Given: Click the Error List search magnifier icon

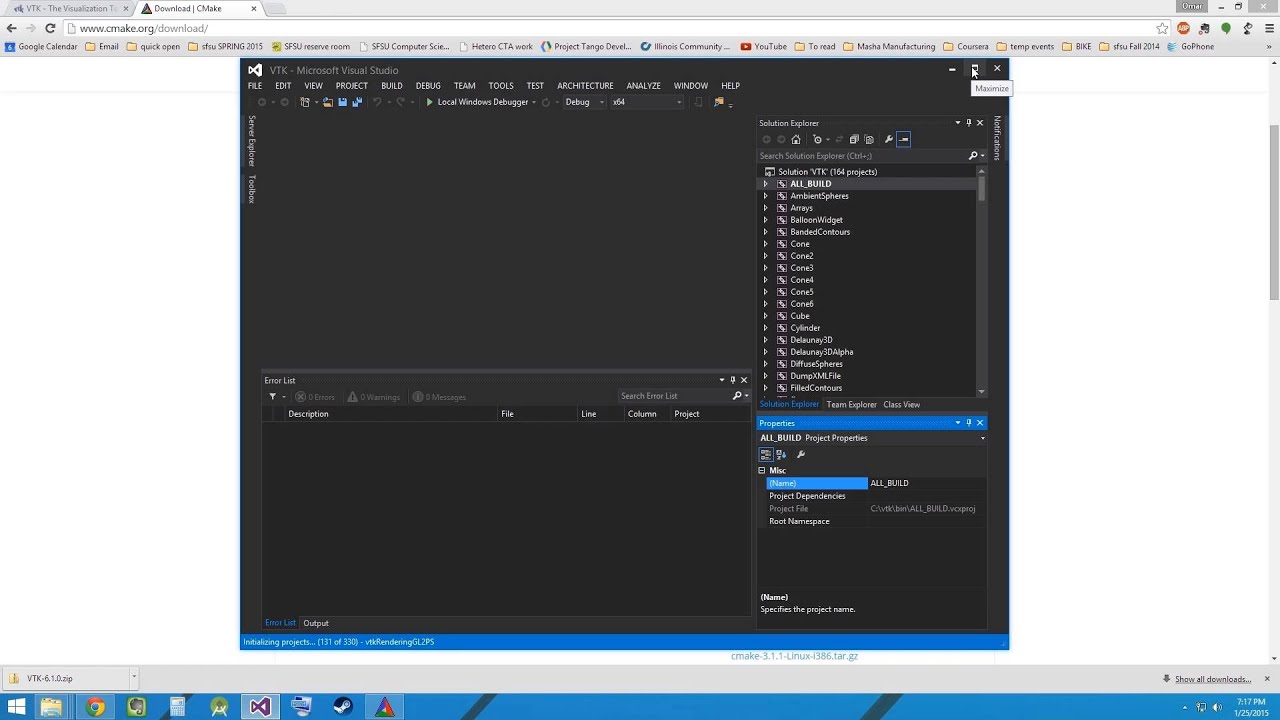Looking at the screenshot, I should coord(738,396).
